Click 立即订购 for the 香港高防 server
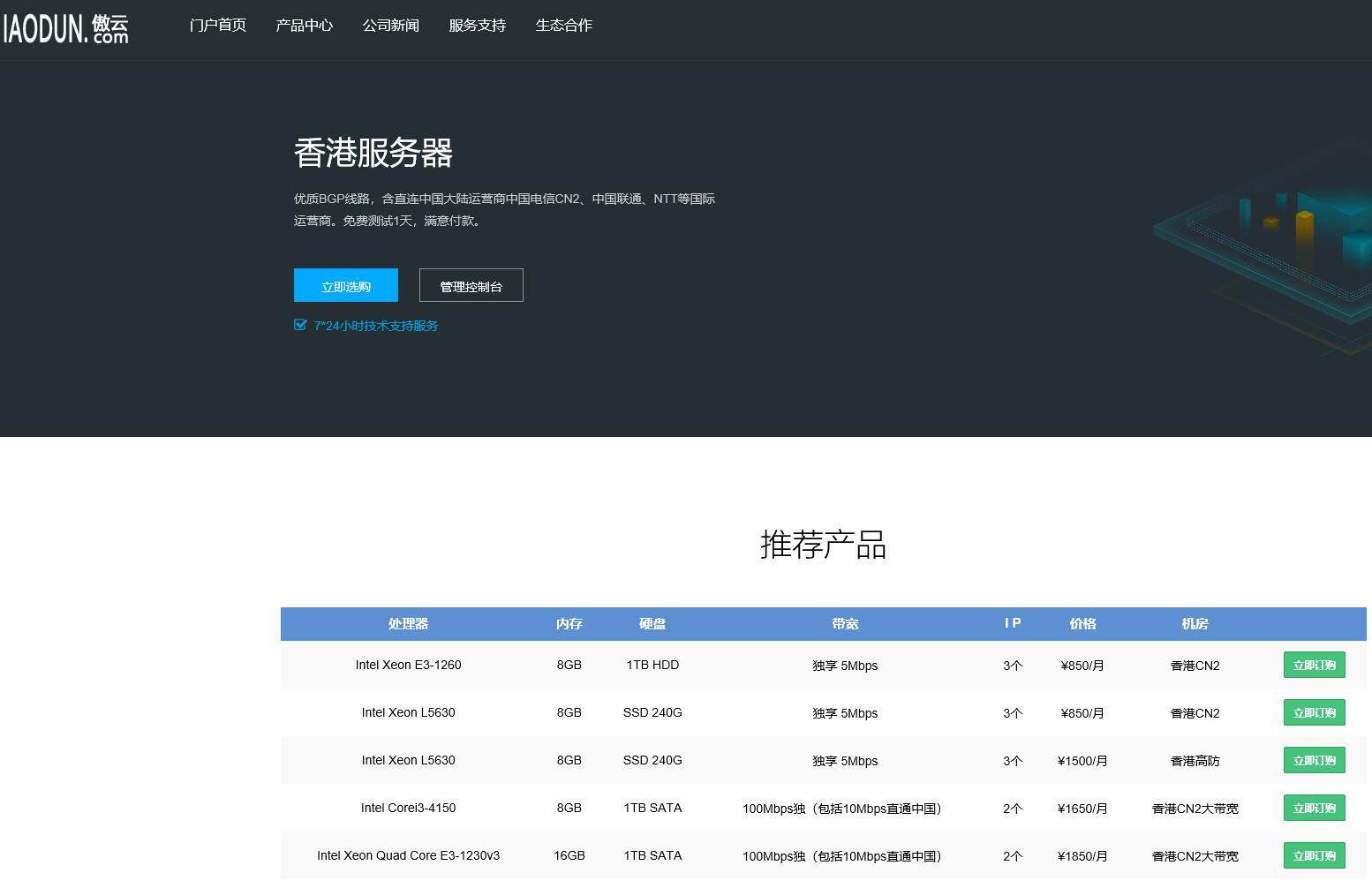 coord(1314,759)
